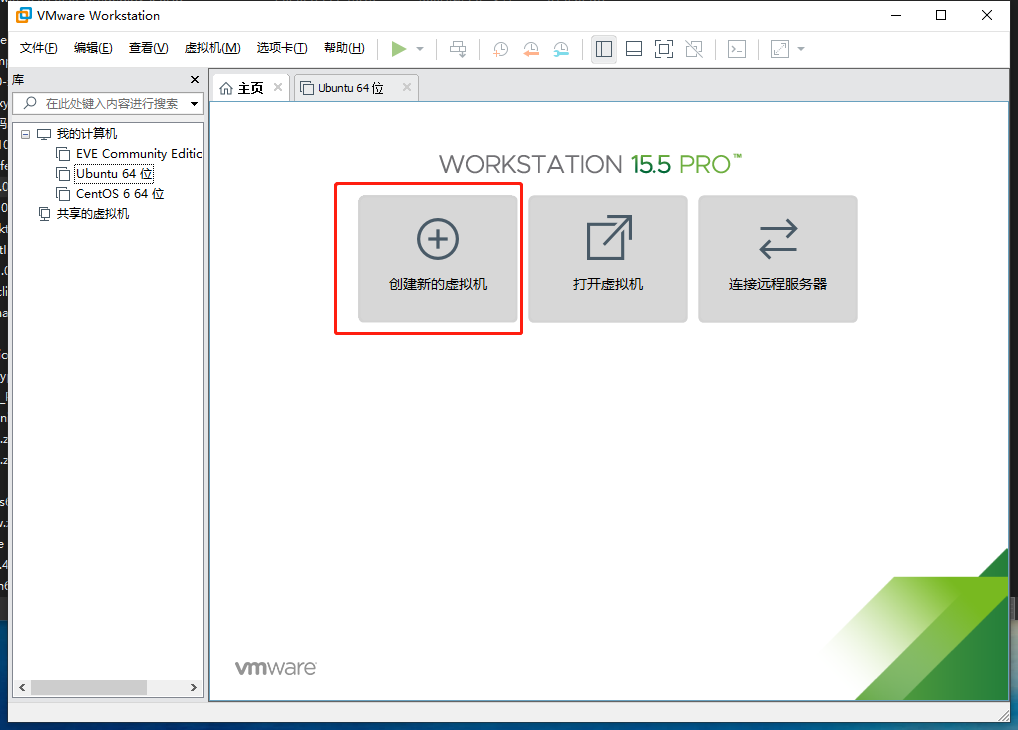Click the Revert to Snapshot icon
The image size is (1018, 730).
(531, 49)
